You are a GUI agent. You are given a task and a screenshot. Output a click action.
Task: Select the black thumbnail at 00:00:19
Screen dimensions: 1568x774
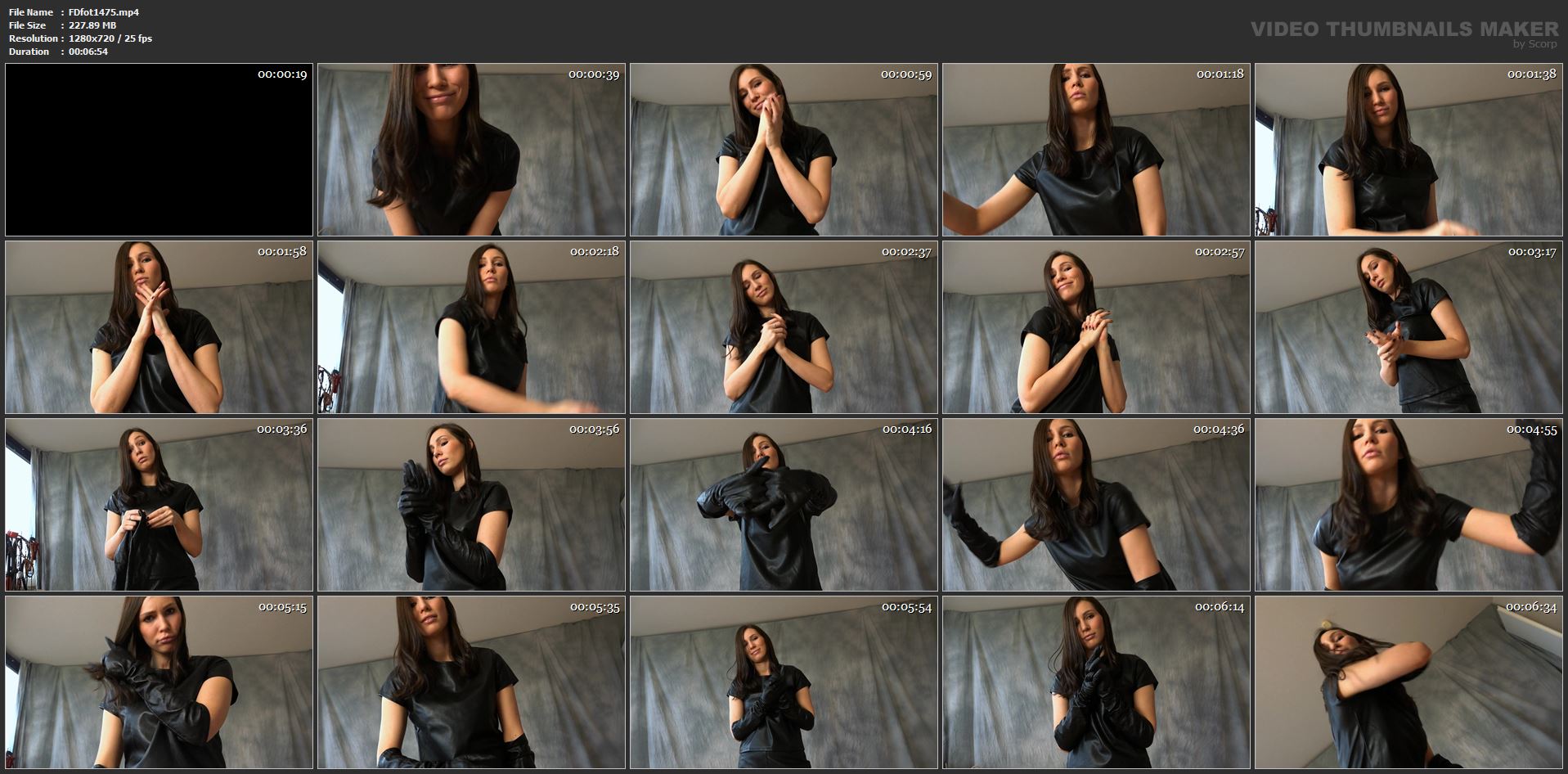click(x=159, y=150)
